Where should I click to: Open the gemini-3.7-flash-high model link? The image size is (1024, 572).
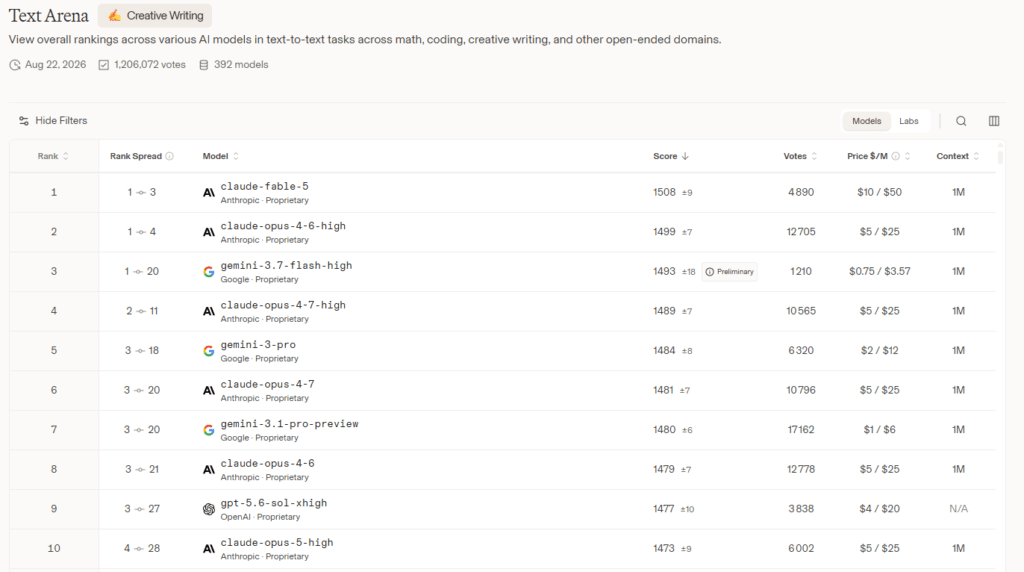286,266
